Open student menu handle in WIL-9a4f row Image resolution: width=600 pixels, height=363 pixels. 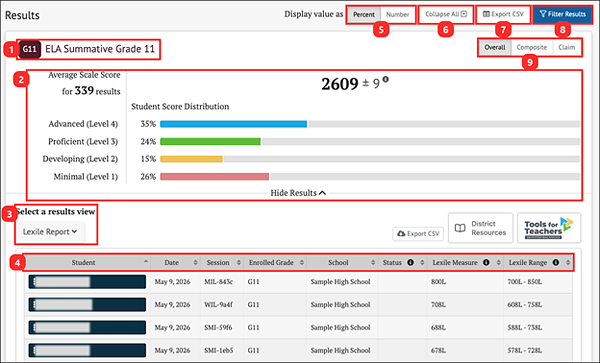pyautogui.click(x=34, y=304)
